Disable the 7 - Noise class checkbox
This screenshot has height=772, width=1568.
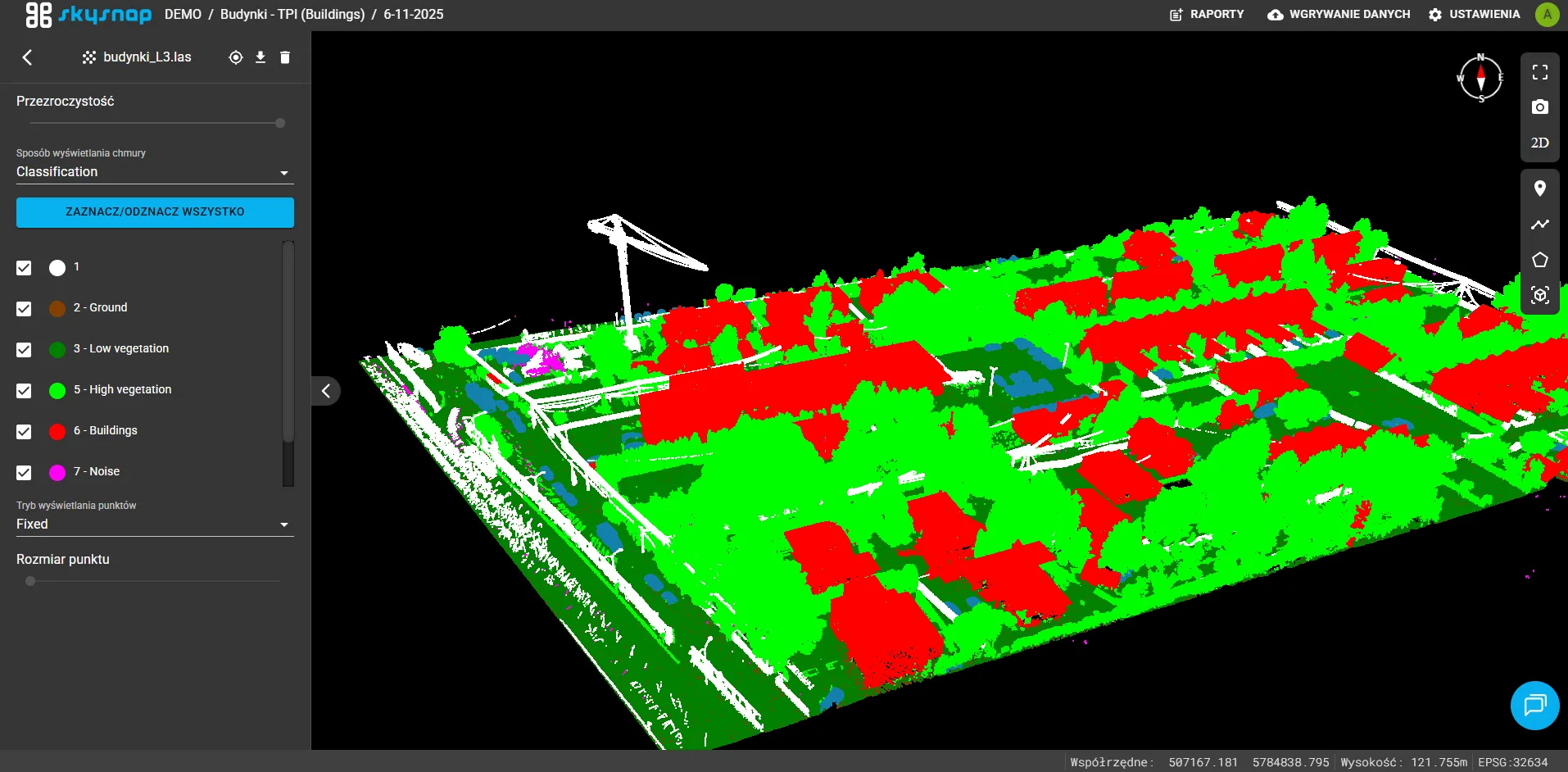[x=24, y=473]
